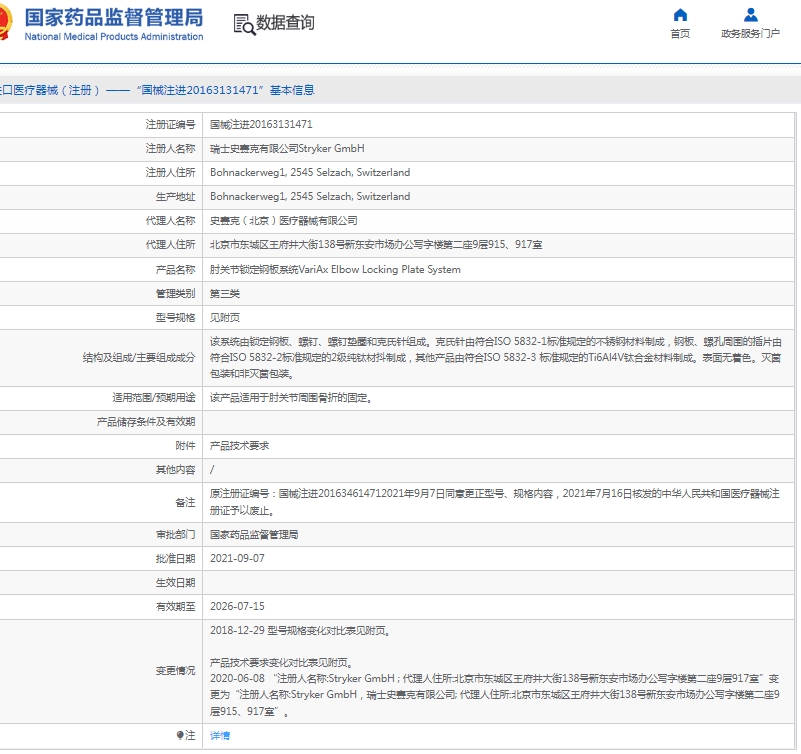Click the 生效日期 row label
The height and width of the screenshot is (754, 801).
coord(175,582)
